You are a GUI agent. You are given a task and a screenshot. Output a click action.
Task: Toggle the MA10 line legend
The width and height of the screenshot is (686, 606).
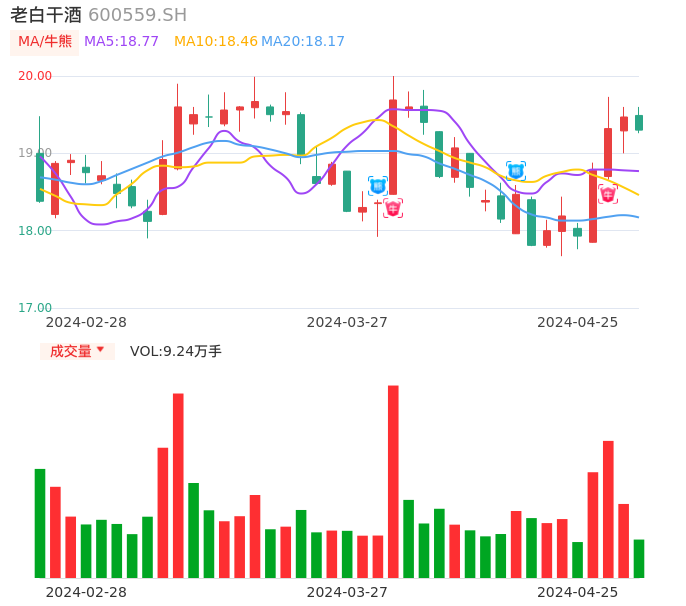pos(215,42)
